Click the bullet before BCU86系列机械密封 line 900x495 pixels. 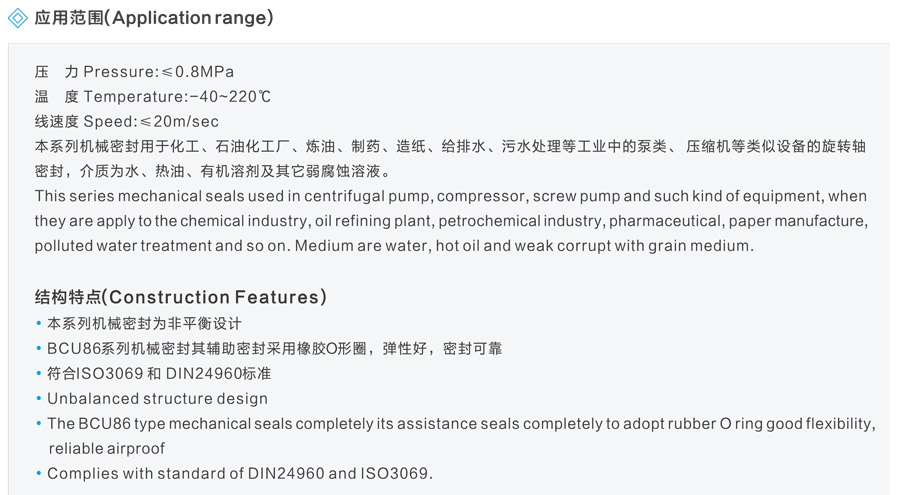[38, 349]
